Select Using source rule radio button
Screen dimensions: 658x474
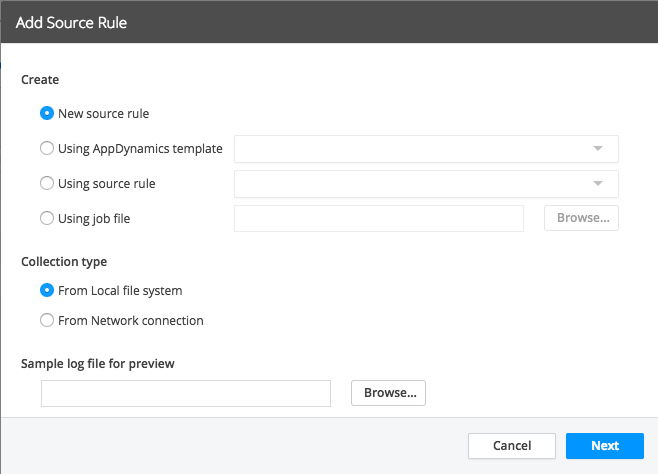[47, 183]
